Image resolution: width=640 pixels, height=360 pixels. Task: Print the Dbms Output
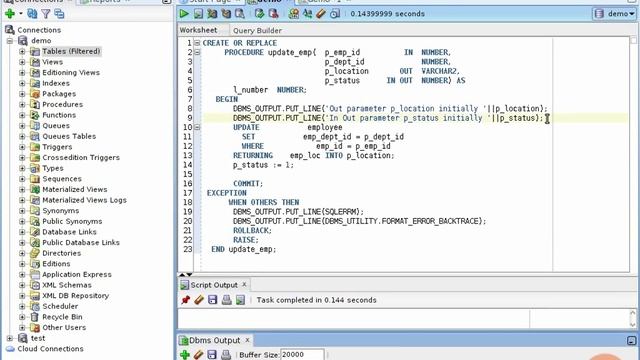(x=226, y=355)
